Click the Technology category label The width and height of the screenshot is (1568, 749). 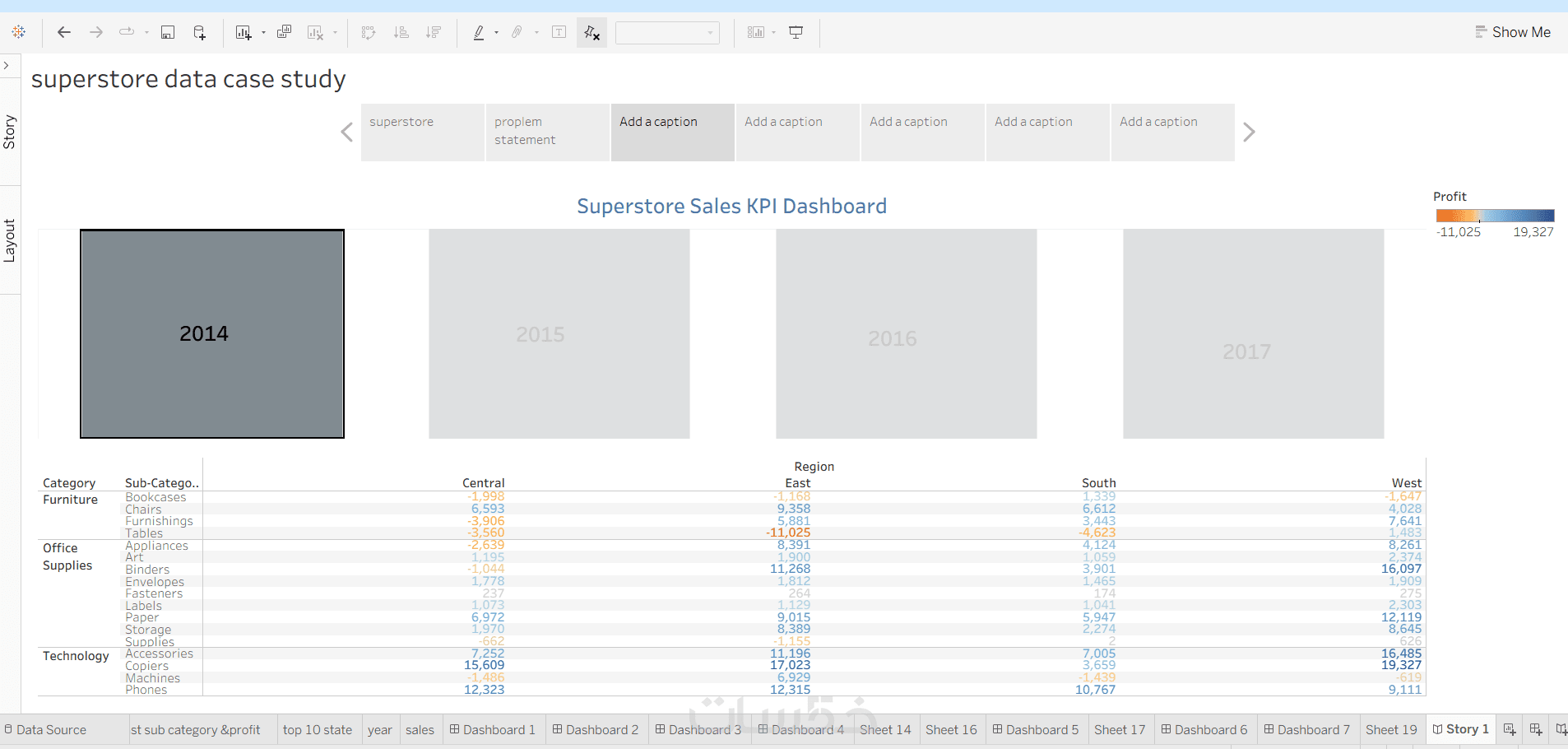76,656
